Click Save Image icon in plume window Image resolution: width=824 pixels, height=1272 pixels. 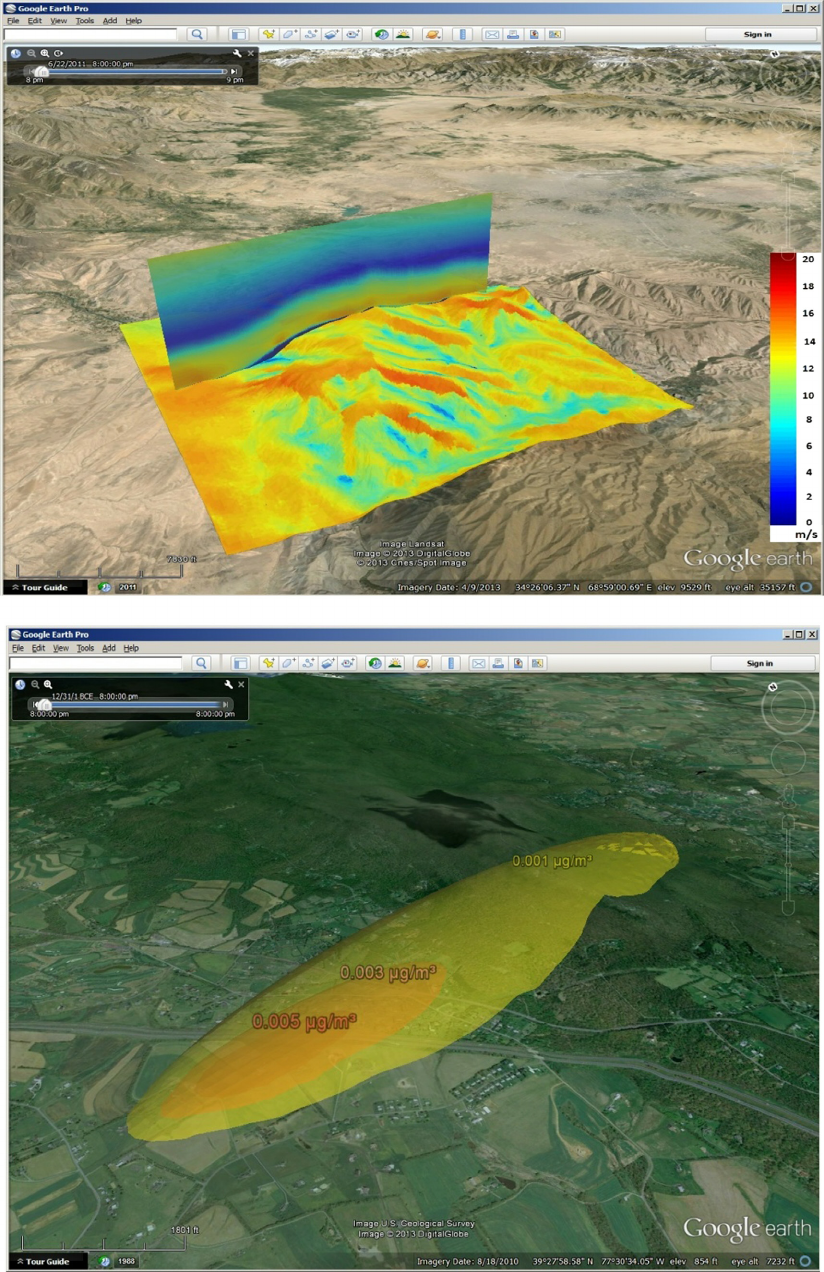click(518, 663)
